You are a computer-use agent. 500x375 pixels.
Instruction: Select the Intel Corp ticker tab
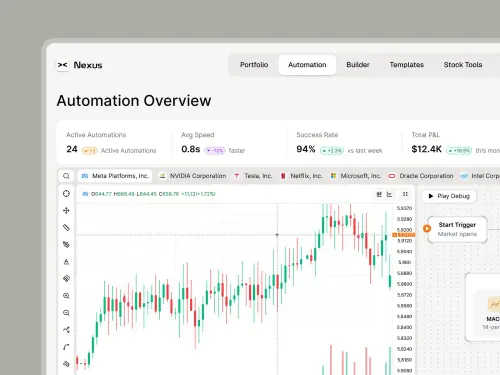pyautogui.click(x=480, y=176)
